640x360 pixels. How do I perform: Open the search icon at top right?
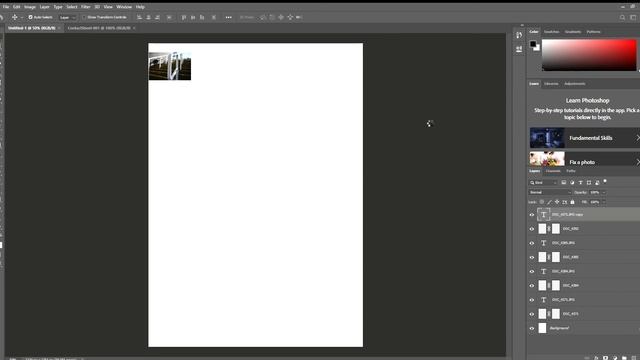pos(622,17)
